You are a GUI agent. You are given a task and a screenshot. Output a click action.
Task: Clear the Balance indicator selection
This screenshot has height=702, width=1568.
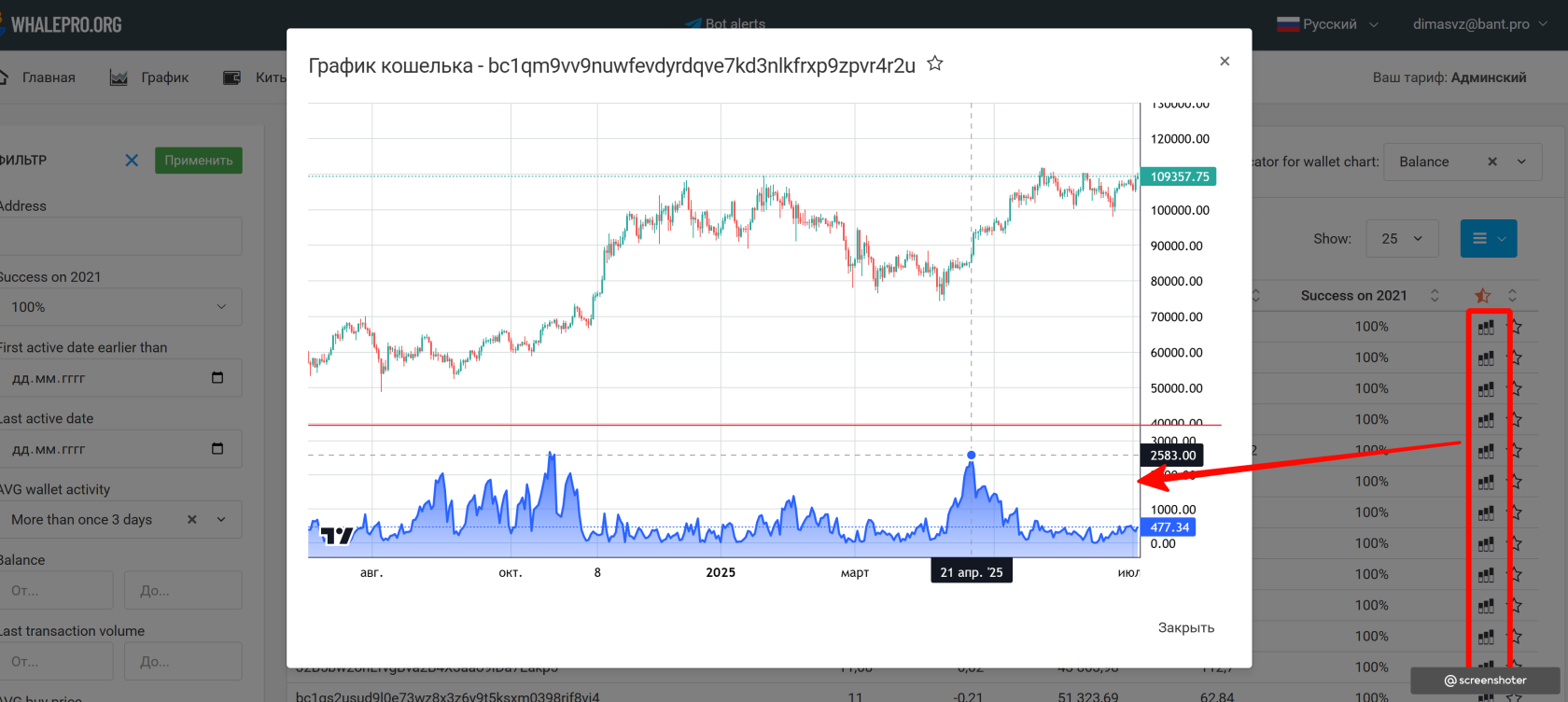pos(1492,161)
